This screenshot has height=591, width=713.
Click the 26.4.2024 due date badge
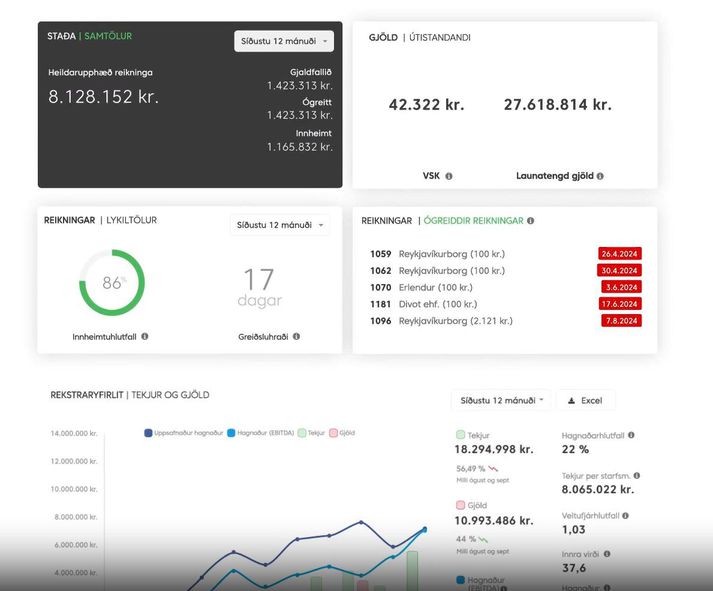coord(619,254)
